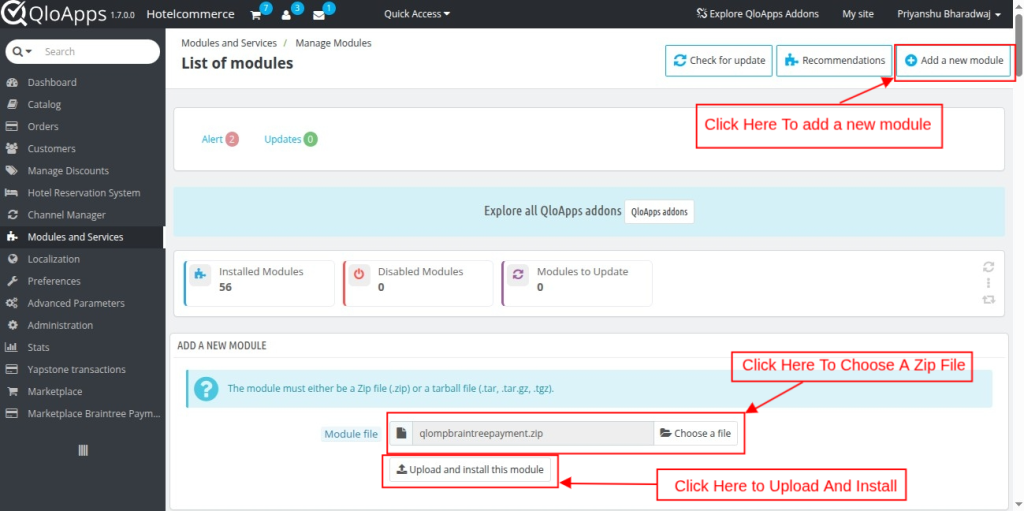Click the Hotel Reservation System bed icon
This screenshot has height=511, width=1024.
pos(12,193)
